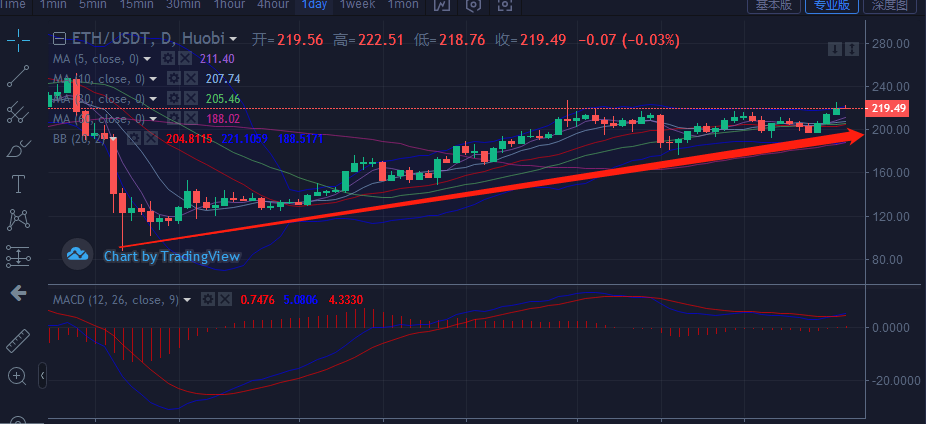Open MA (5, close, 0) dropdown arrow
This screenshot has height=424, width=926.
147,58
